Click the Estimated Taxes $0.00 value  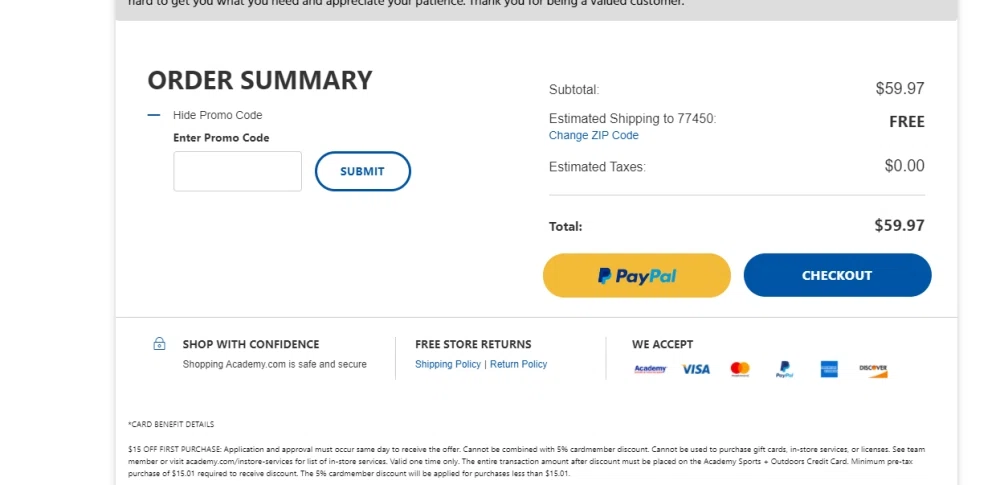[904, 166]
